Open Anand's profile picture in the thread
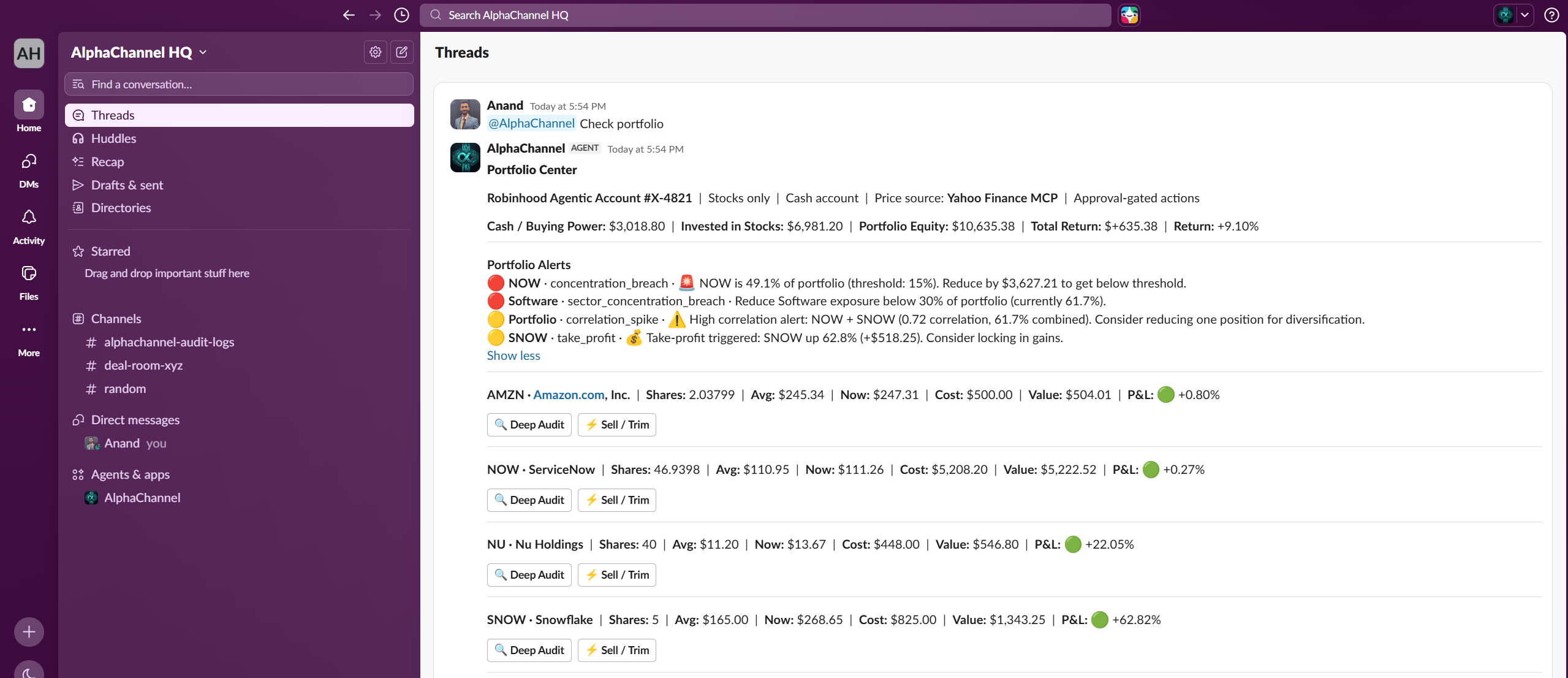This screenshot has width=1568, height=678. [x=465, y=114]
